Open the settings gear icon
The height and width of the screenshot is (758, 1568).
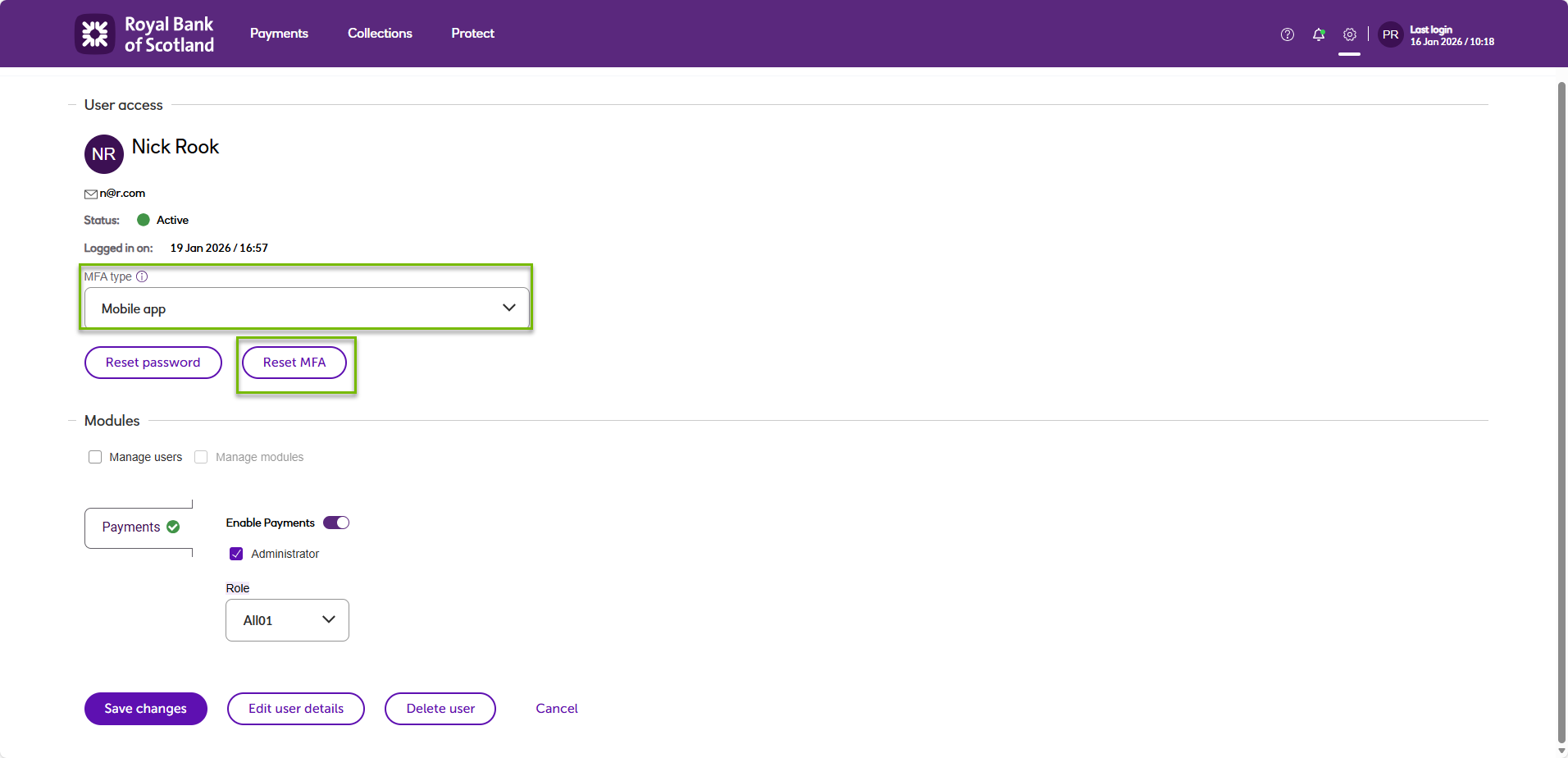pos(1350,34)
